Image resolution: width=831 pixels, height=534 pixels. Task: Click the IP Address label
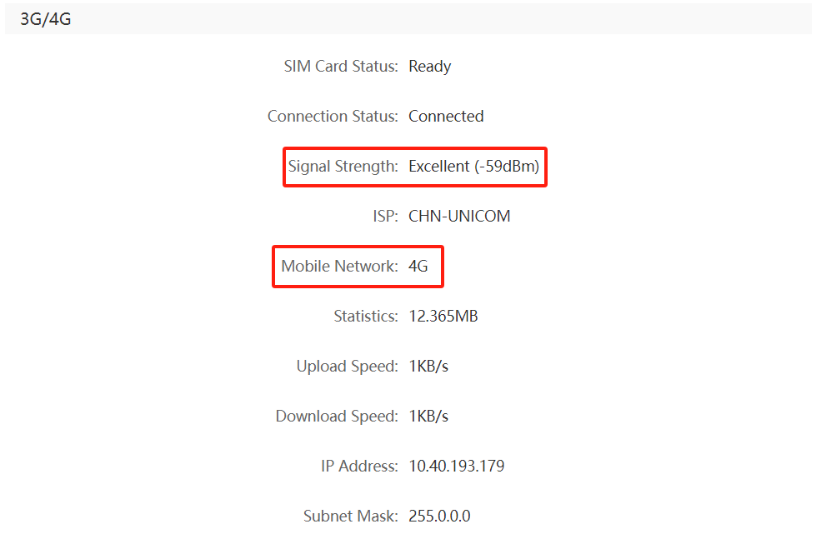[x=355, y=467]
